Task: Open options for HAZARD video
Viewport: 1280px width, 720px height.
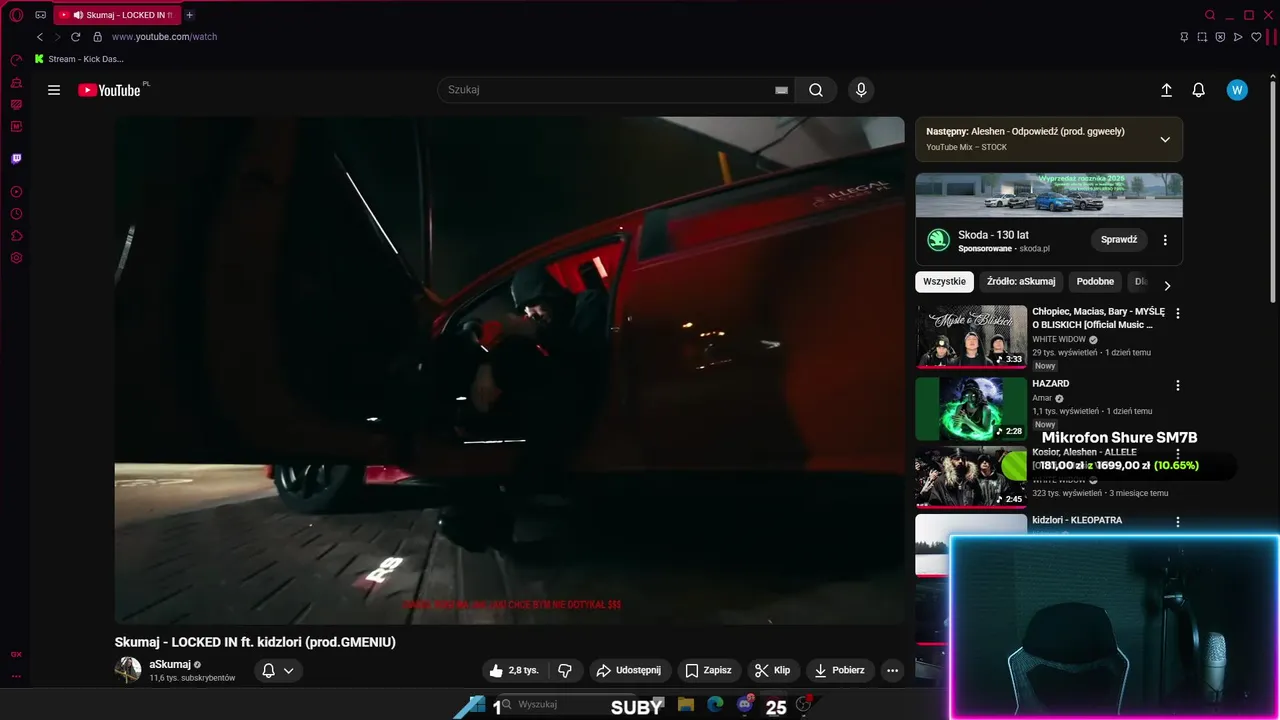Action: [x=1178, y=385]
